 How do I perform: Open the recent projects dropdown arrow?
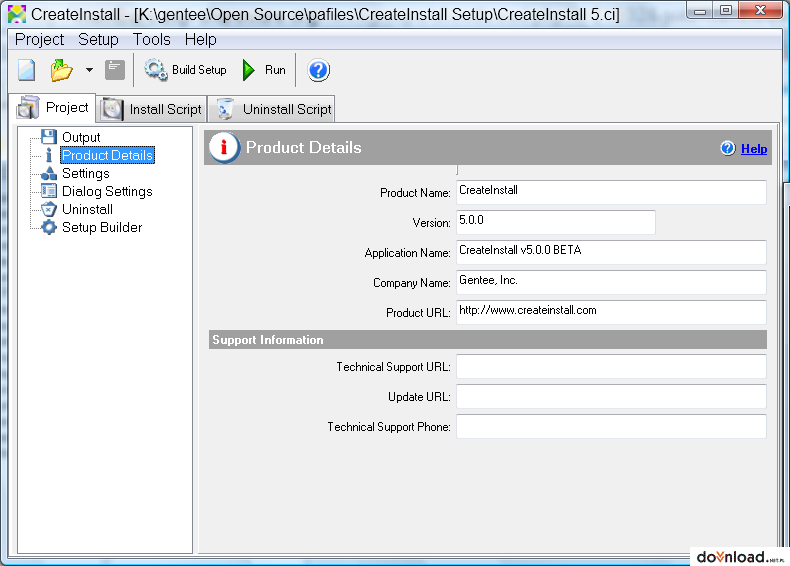tap(89, 70)
